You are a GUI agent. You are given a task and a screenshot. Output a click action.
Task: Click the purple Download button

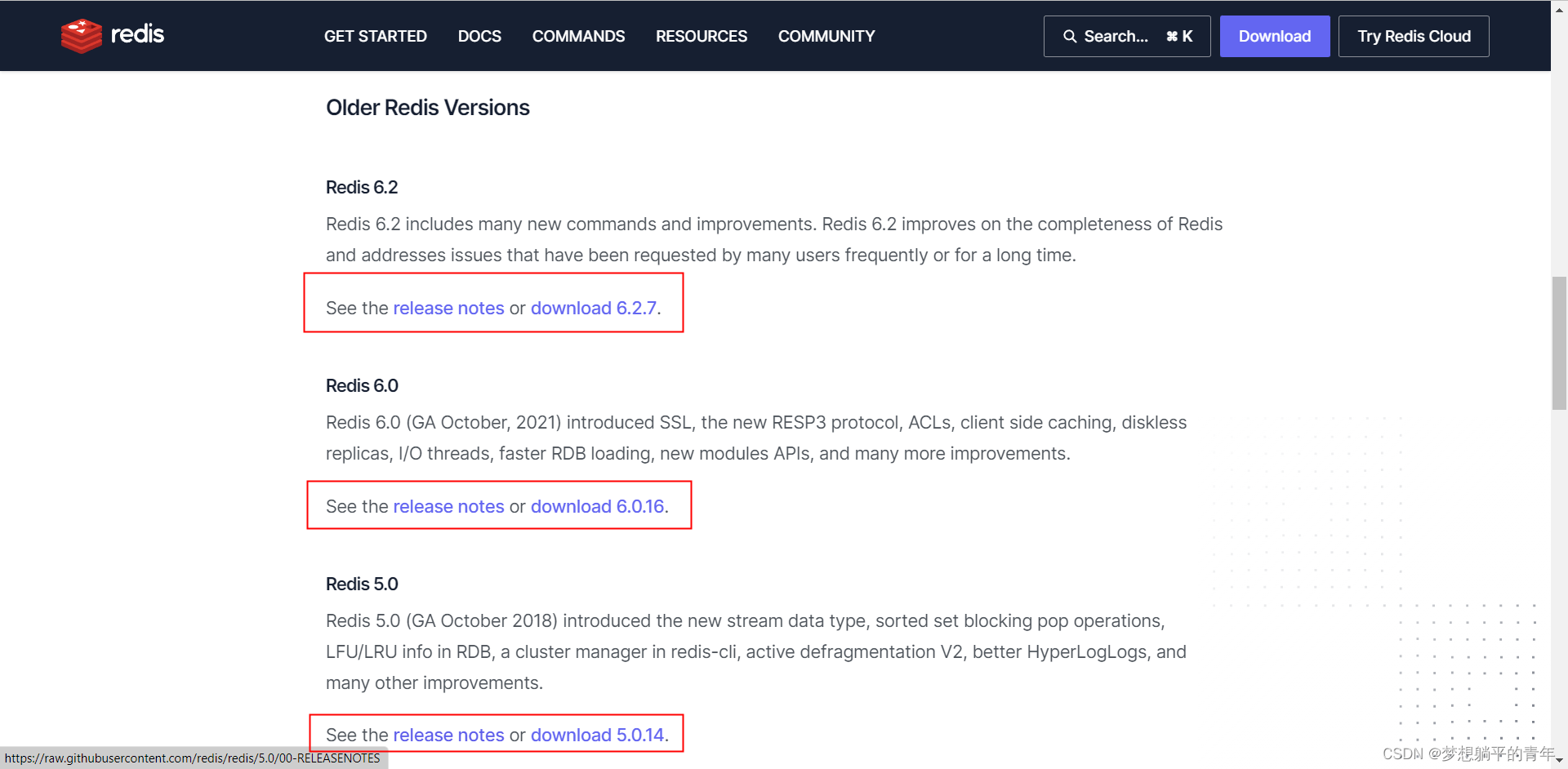coord(1275,37)
